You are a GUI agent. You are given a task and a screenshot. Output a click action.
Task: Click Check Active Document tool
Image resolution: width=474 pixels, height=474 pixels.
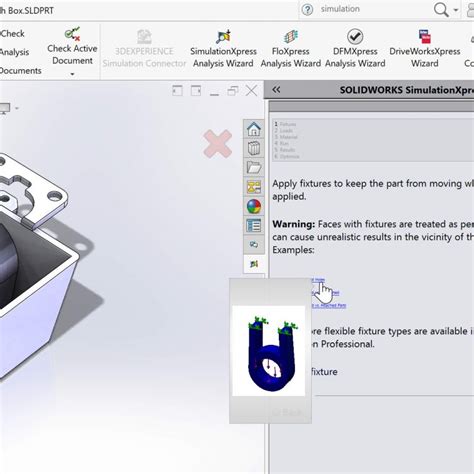[x=72, y=46]
